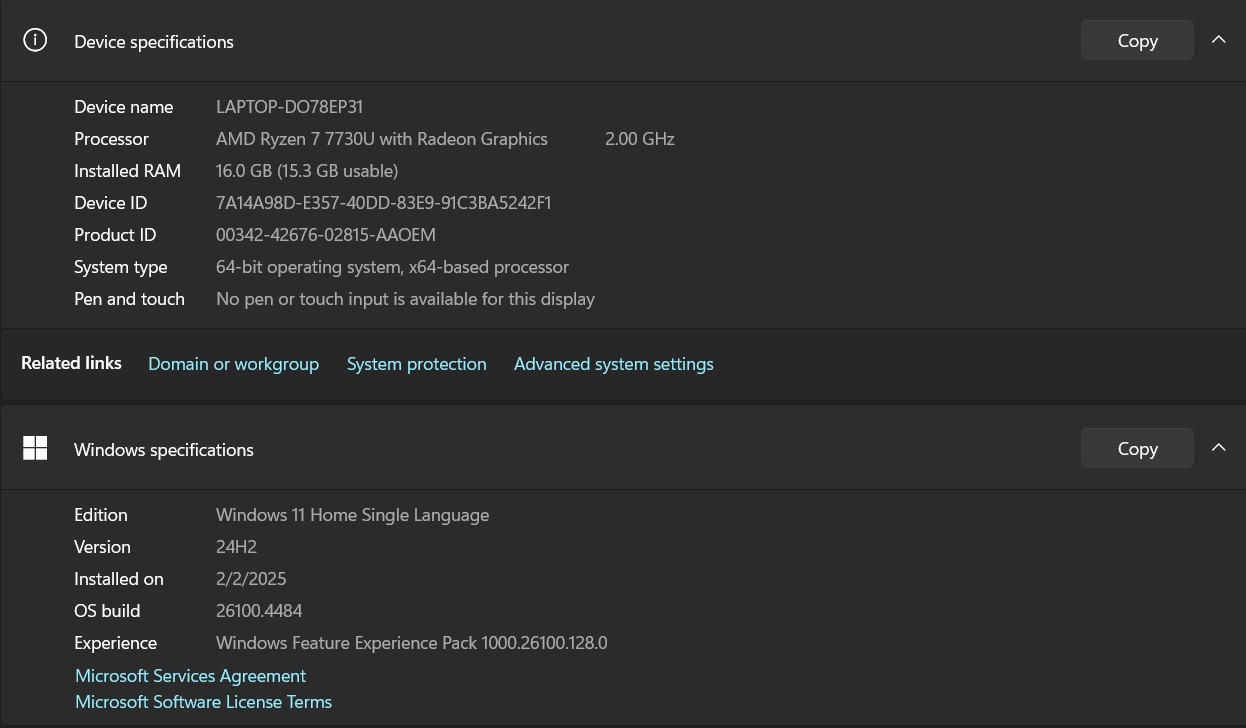The image size is (1246, 728).
Task: Click the No pen or touch input text
Action: coord(405,299)
